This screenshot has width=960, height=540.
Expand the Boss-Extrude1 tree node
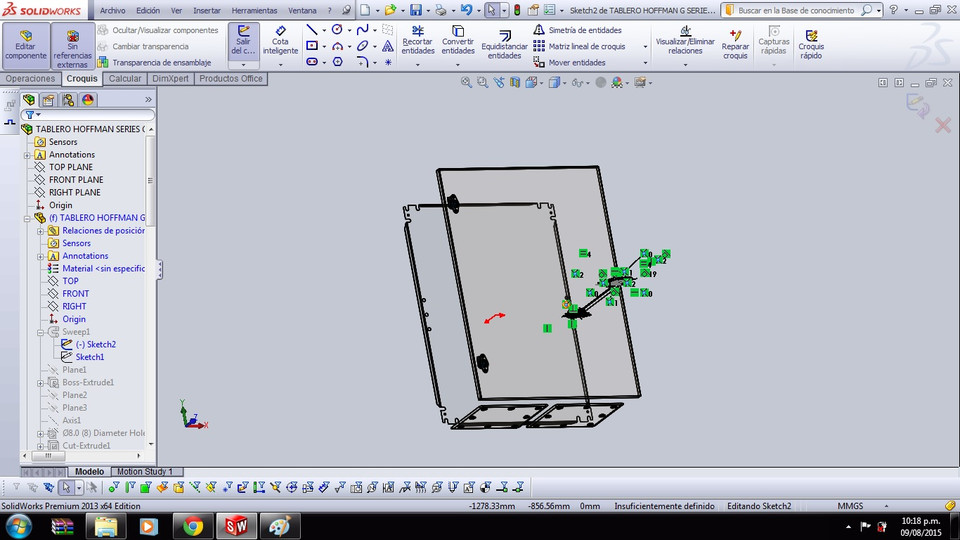40,382
